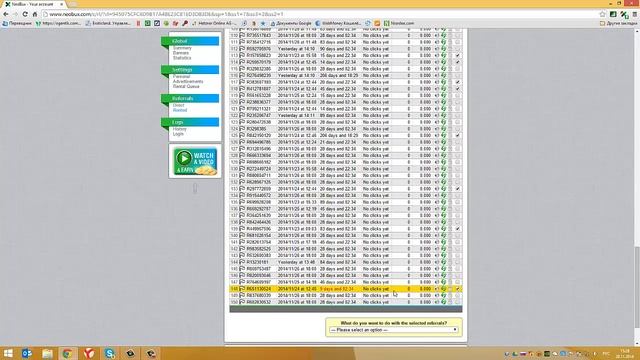This screenshot has width=640, height=360.
Task: Open Outlook from the taskbar
Action: pos(27,353)
